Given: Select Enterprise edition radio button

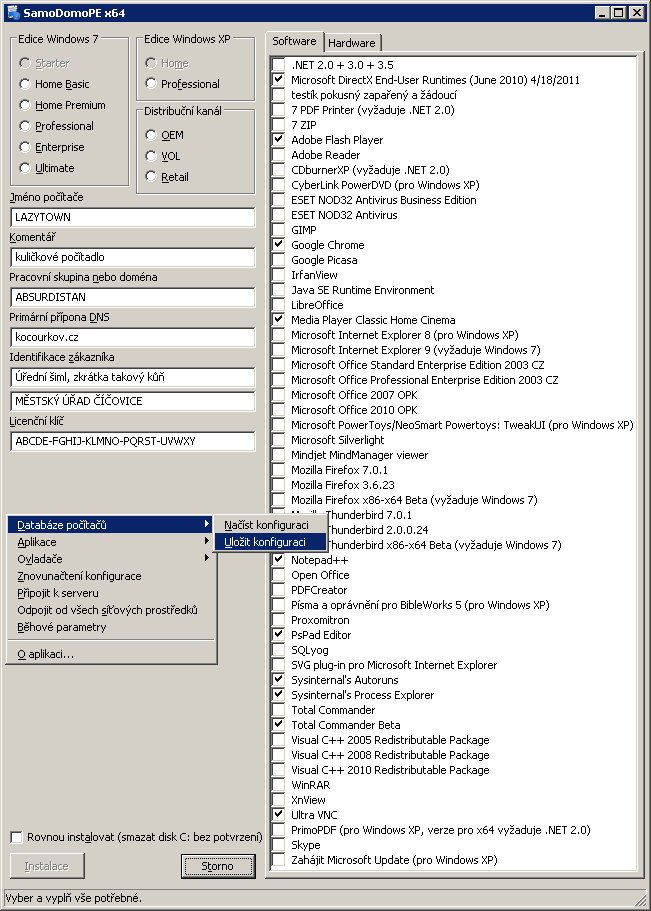Looking at the screenshot, I should [x=24, y=147].
